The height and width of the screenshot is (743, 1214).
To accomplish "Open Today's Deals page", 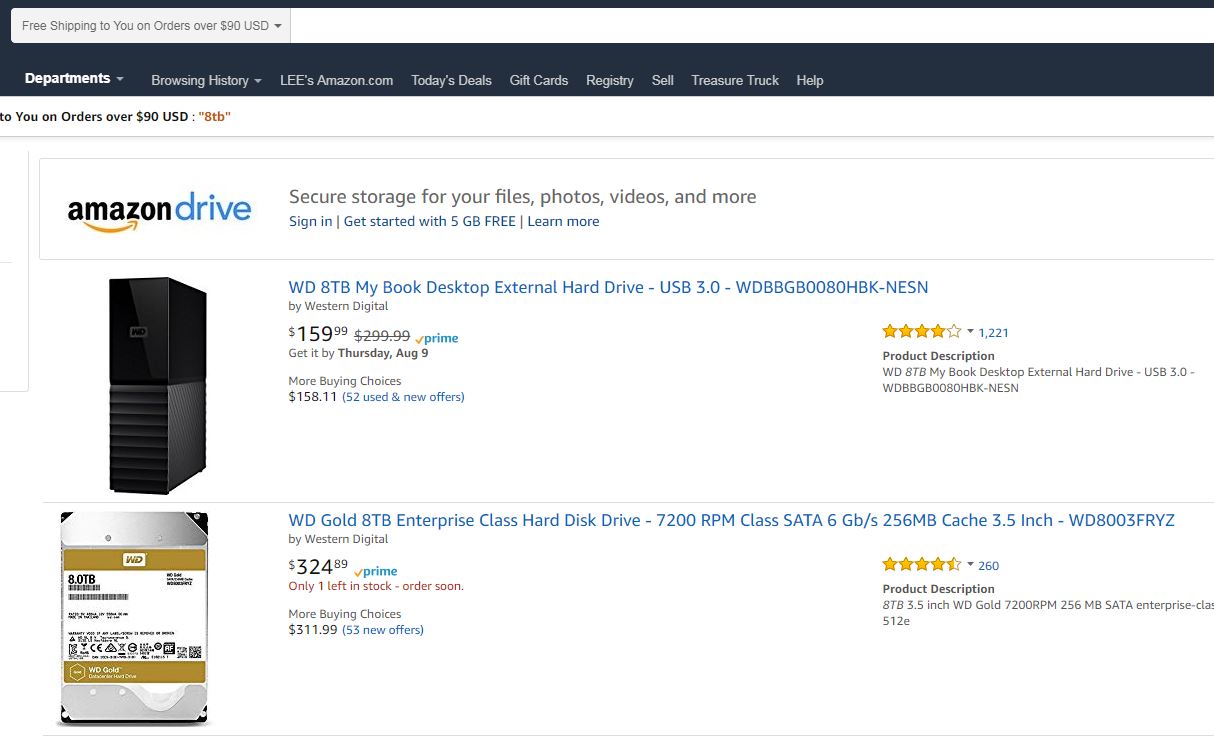I will click(x=451, y=80).
